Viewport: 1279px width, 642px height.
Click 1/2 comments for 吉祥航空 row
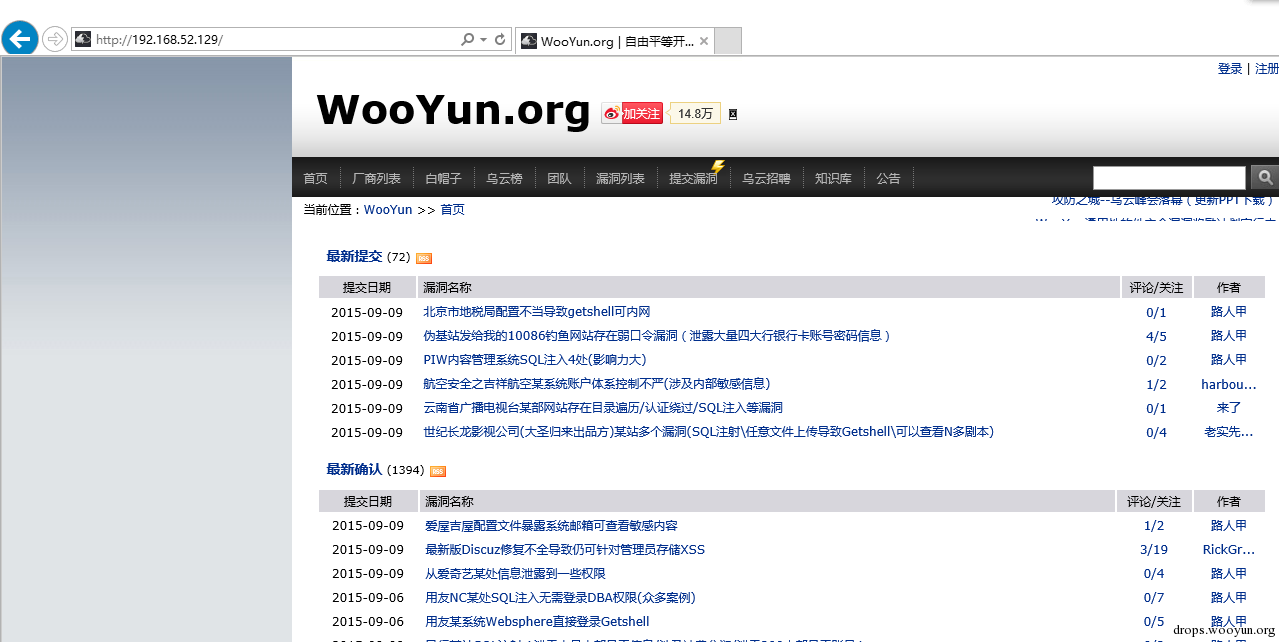click(x=1156, y=384)
